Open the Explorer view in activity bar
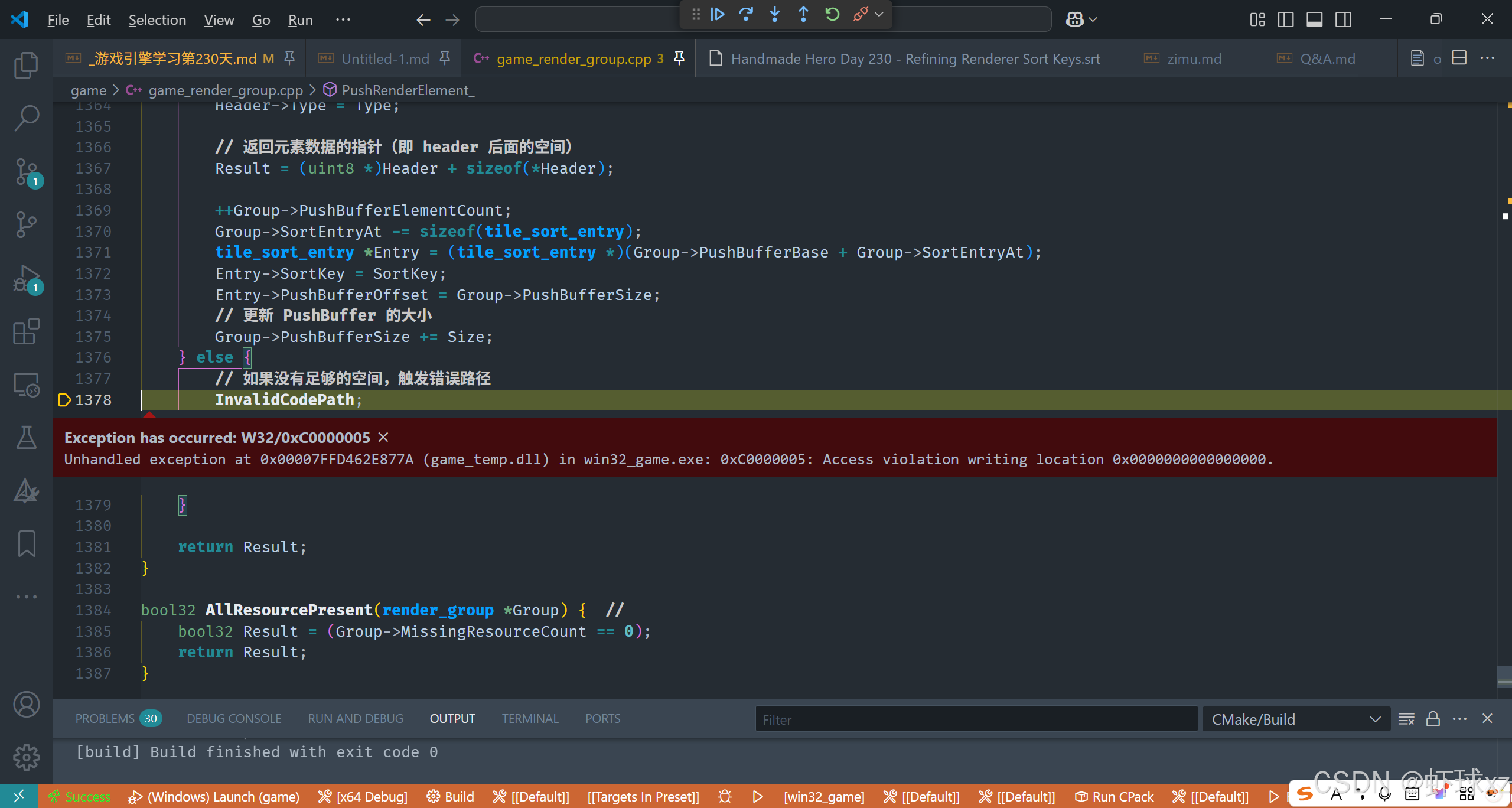Screen dimensions: 1512x808 pyautogui.click(x=26, y=65)
